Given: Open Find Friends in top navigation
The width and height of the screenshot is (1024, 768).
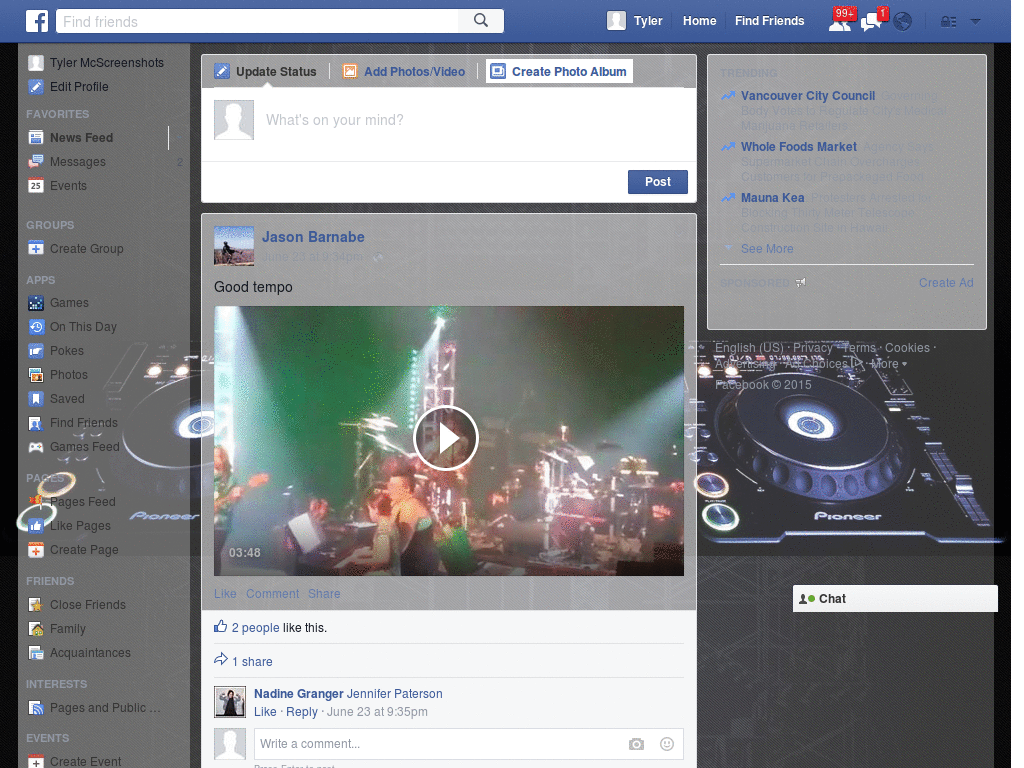Looking at the screenshot, I should coord(769,21).
